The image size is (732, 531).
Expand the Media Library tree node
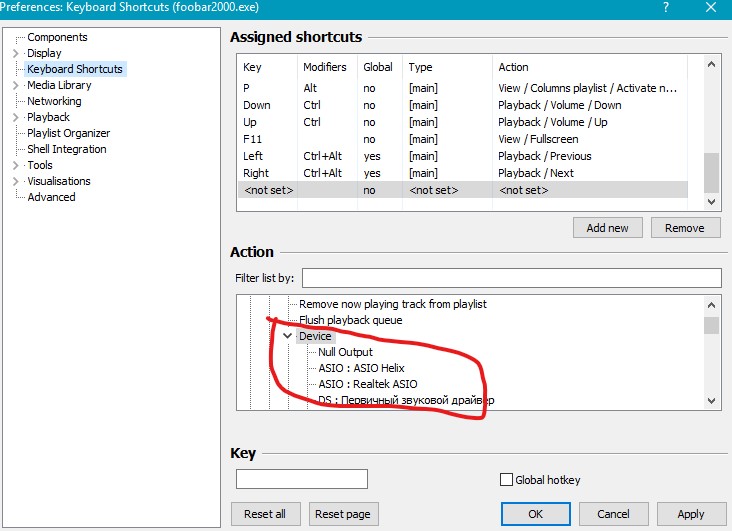click(15, 85)
